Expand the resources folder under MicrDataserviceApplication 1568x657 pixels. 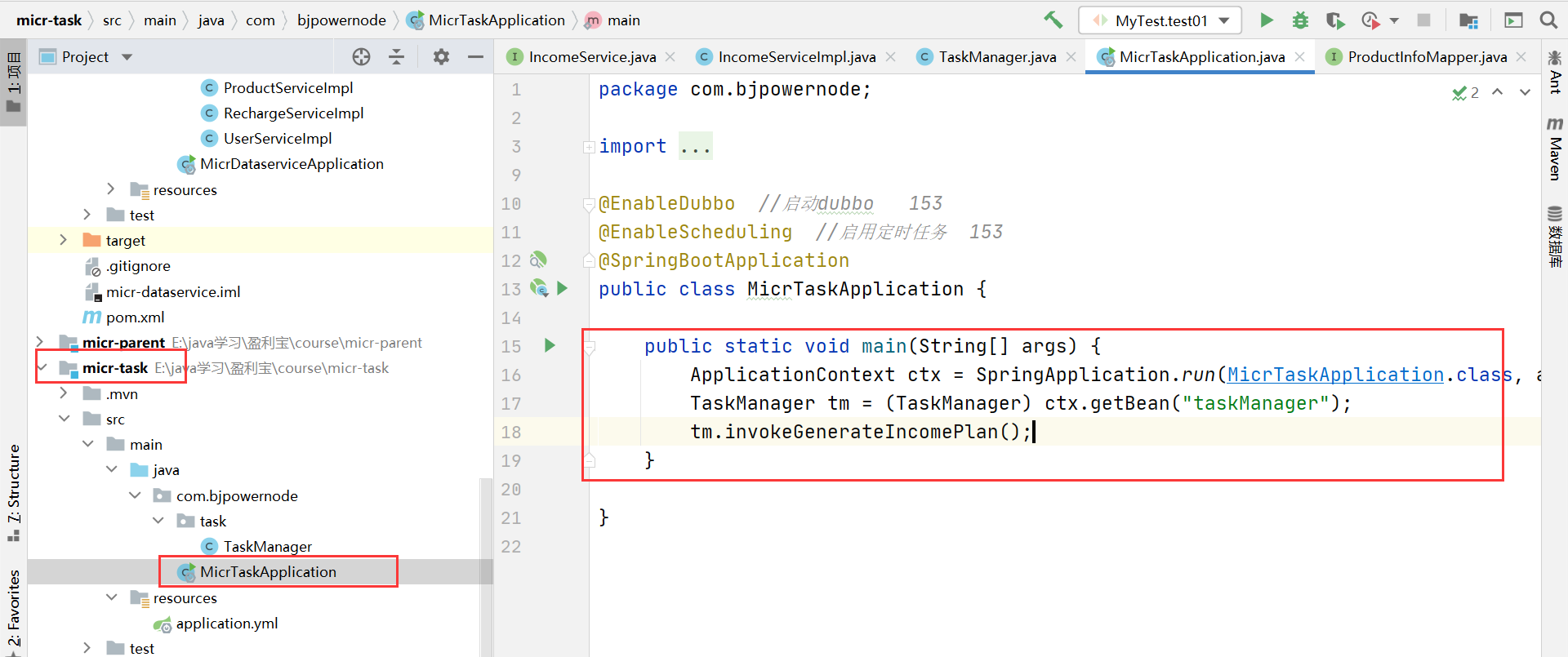coord(111,189)
